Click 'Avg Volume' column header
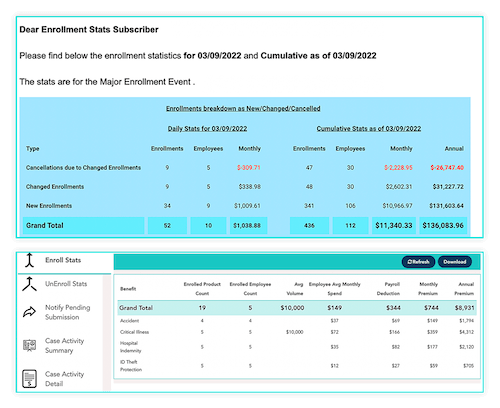 click(295, 289)
